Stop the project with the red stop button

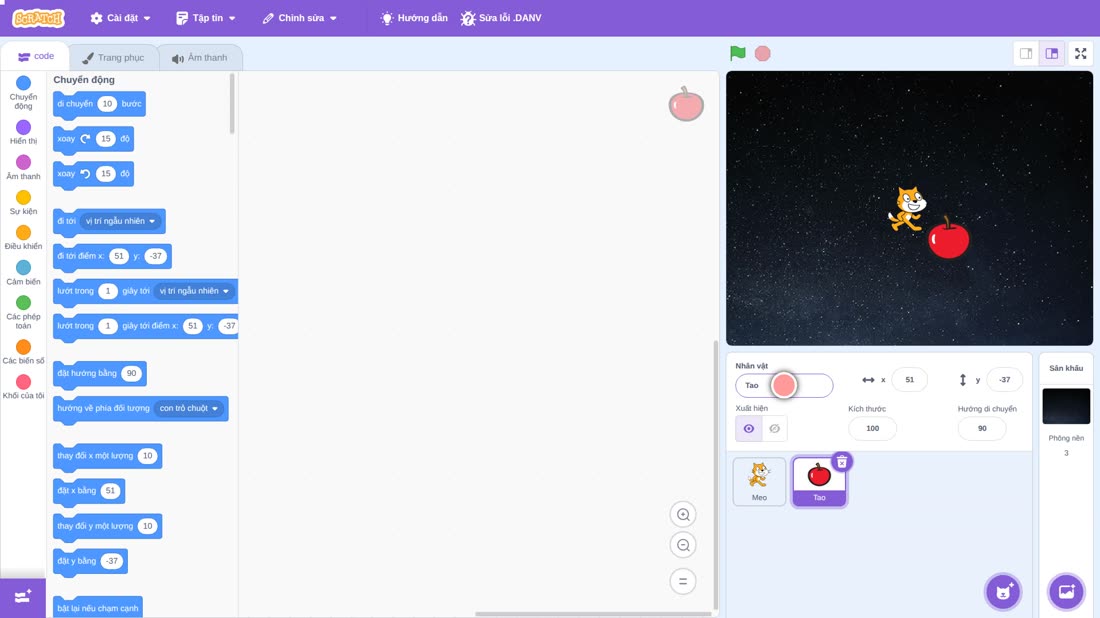pyautogui.click(x=763, y=53)
